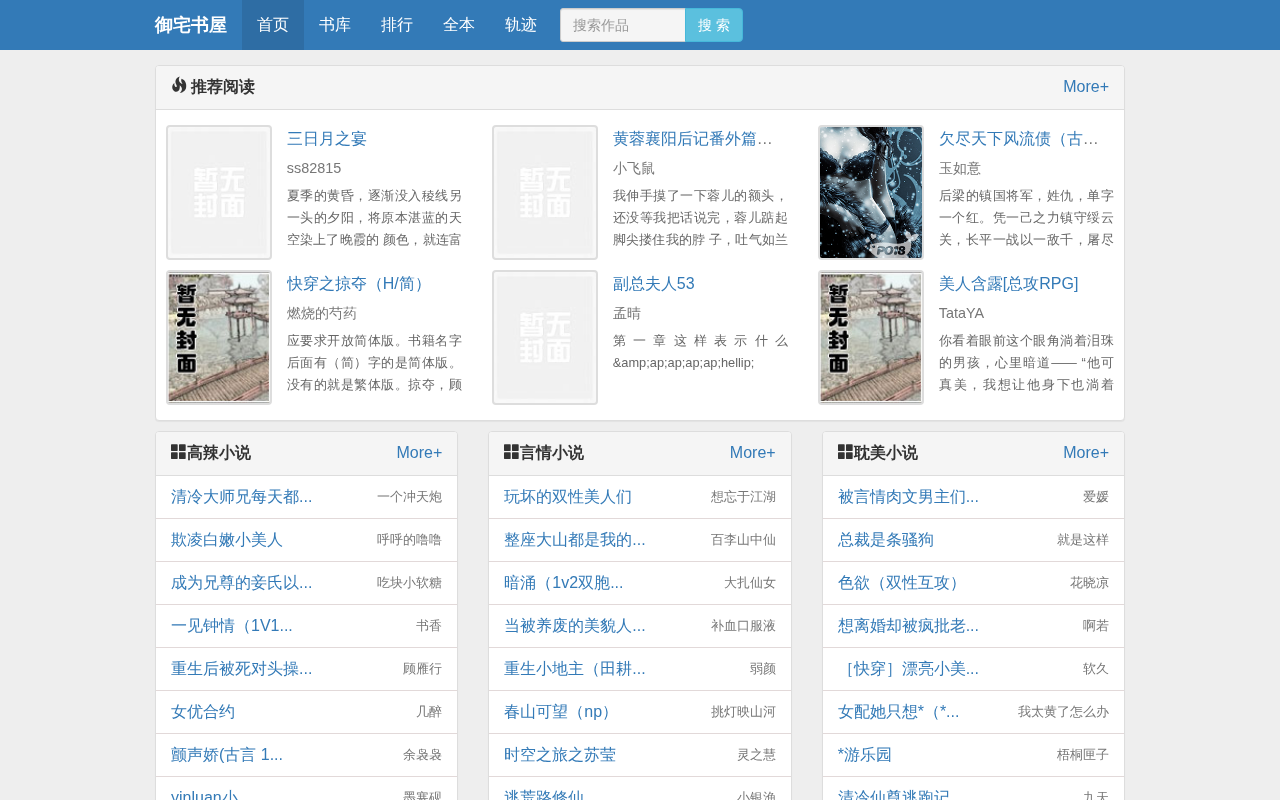Open the cover thumbnail of 三日月之宴
Image resolution: width=1280 pixels, height=800 pixels.
click(x=219, y=192)
